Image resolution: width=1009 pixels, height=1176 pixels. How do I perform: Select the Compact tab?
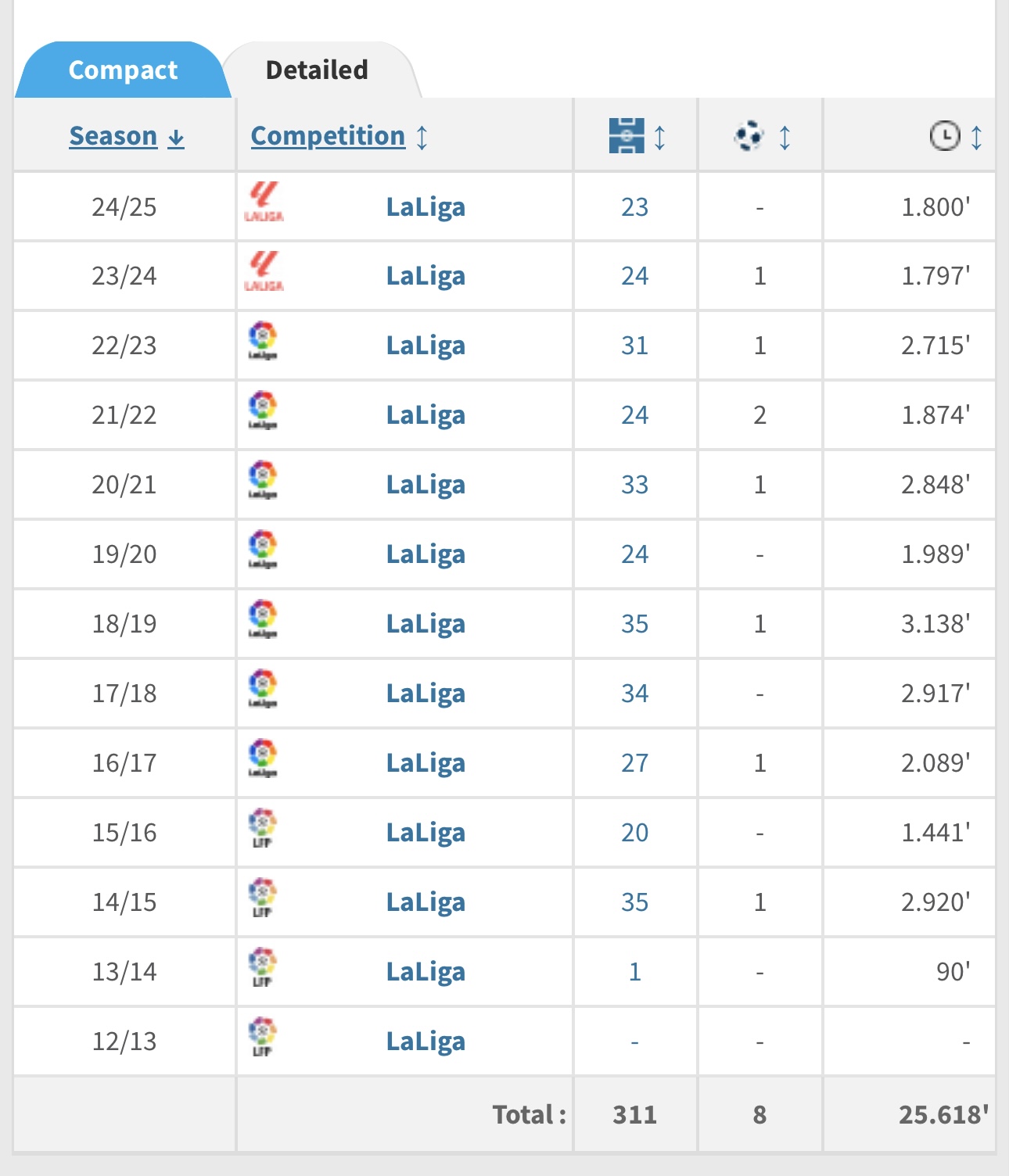tap(123, 70)
